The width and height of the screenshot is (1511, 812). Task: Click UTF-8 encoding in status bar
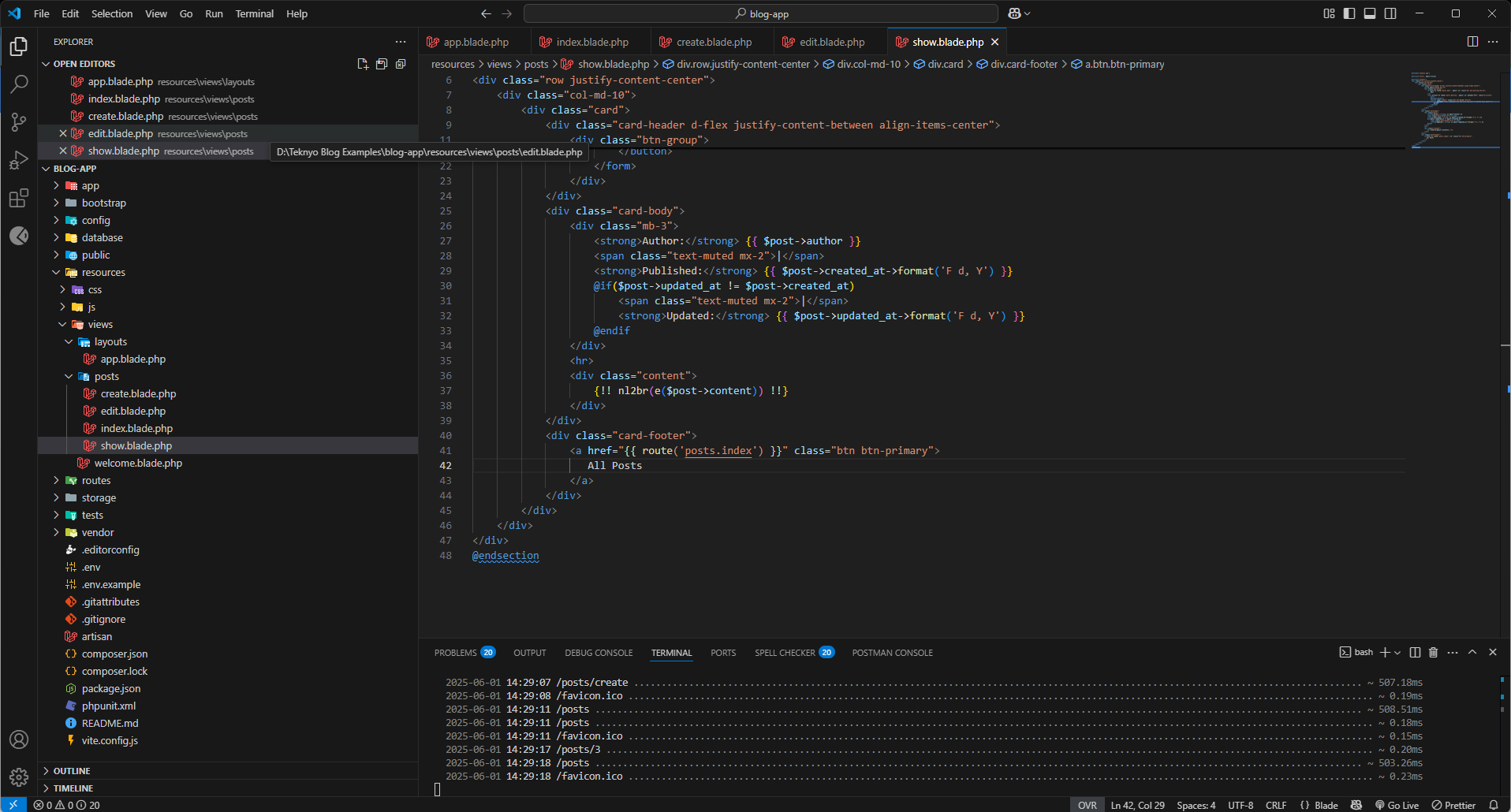point(1241,805)
